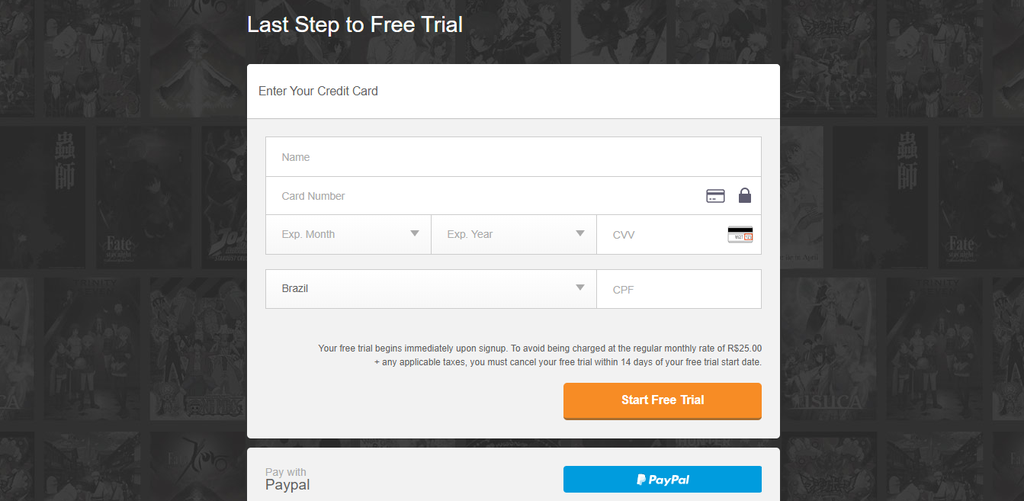Open the Brazil country dropdown
This screenshot has height=501, width=1024.
[431, 289]
